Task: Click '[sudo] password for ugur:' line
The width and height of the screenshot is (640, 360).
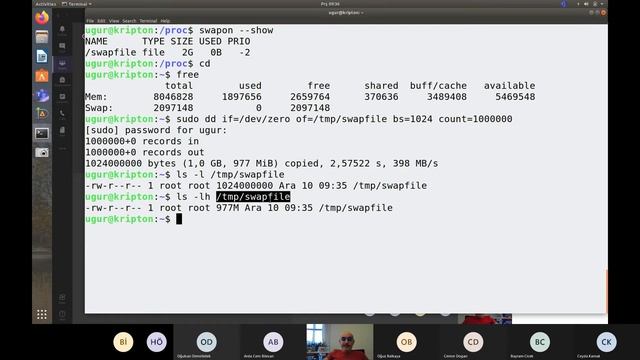Action: 156,130
